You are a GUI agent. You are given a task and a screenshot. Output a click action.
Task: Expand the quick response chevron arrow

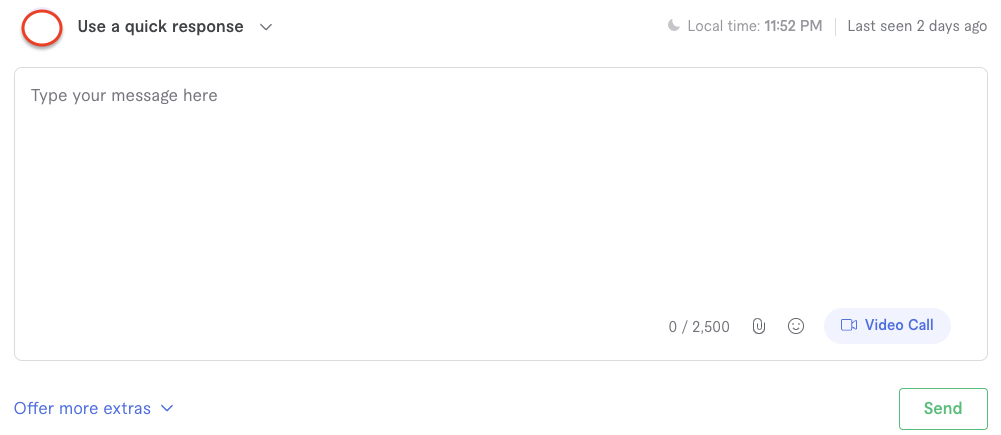(266, 27)
